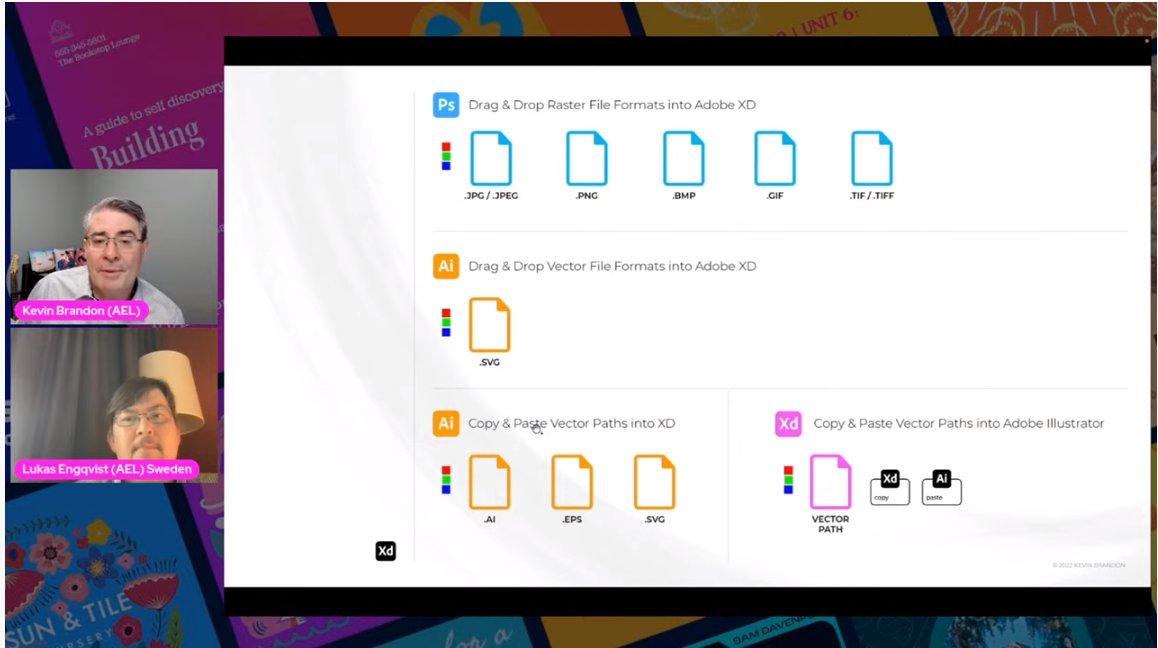Viewport: 1158px width, 648px height.
Task: Click the '.PNG' label
Action: 587,196
